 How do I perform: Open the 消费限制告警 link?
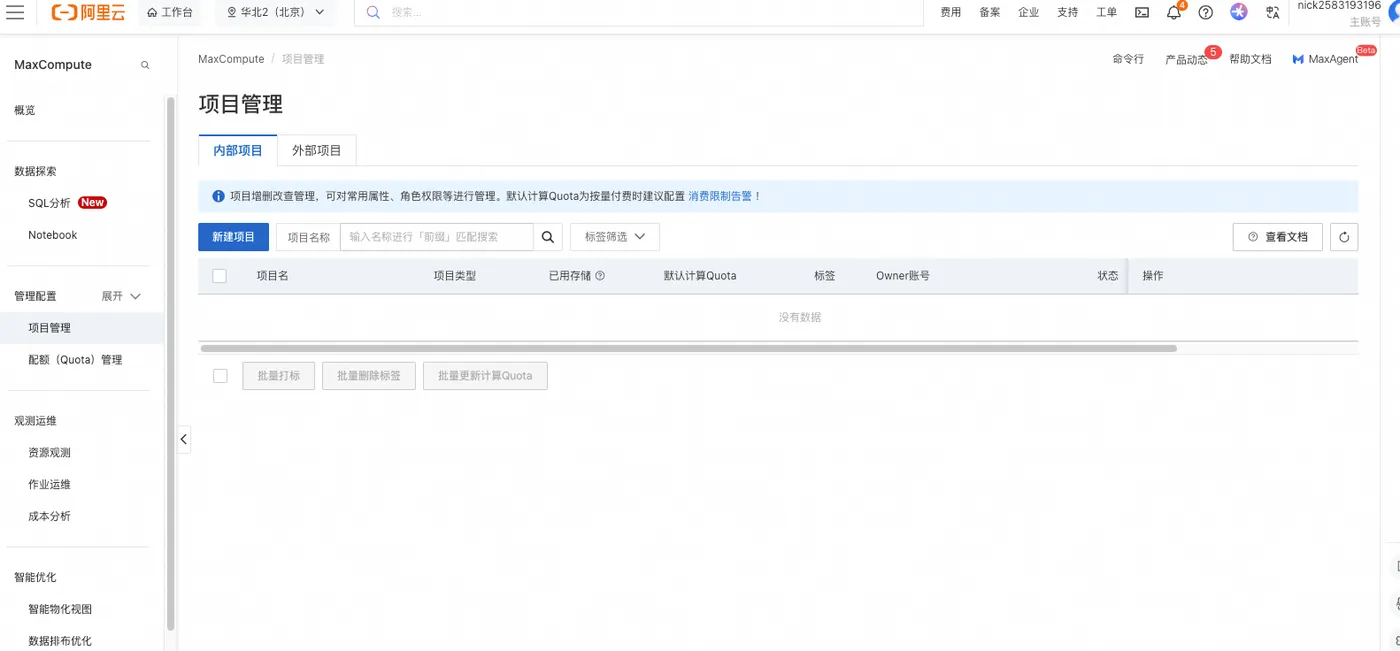720,196
